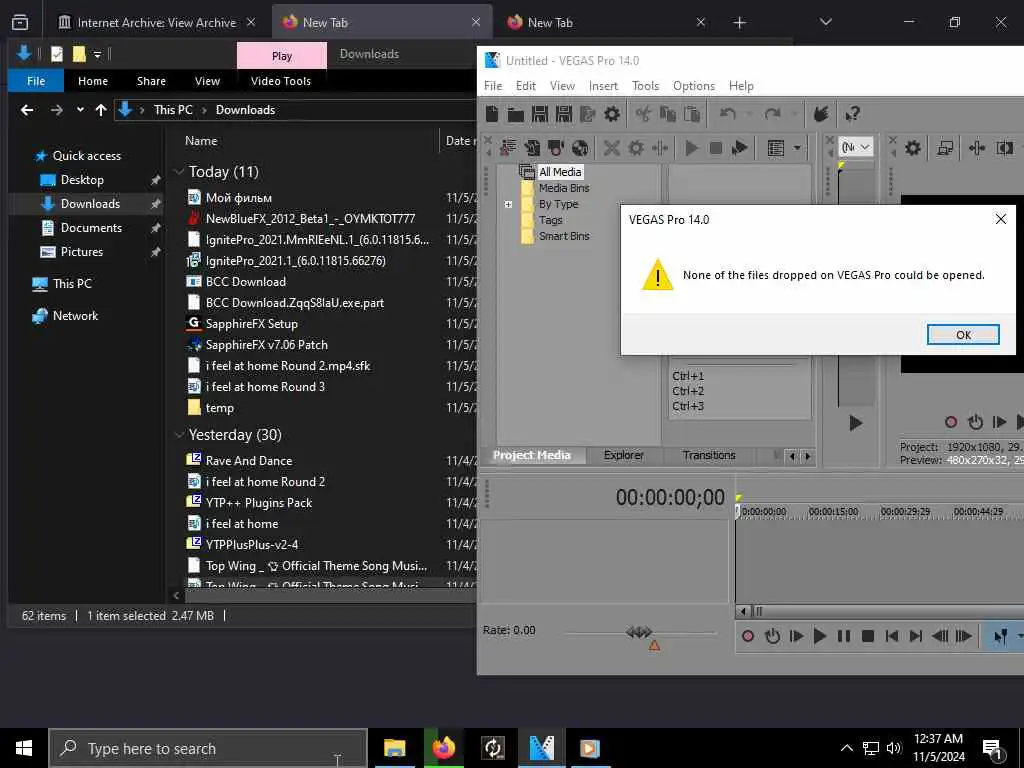Click Import Media icon in Project Media toolbar
Viewport: 1024px width, 768px height.
(x=507, y=148)
